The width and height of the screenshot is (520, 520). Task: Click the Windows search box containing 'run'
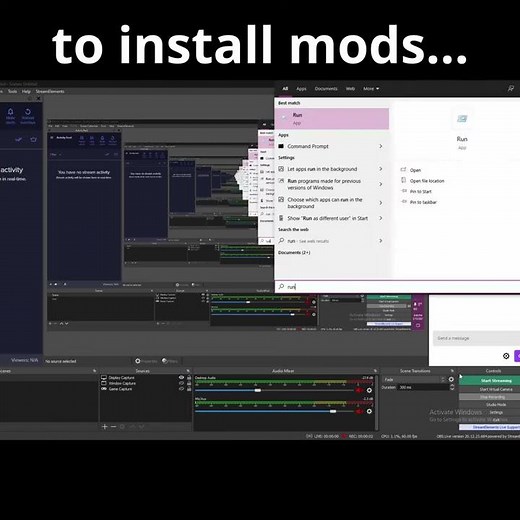397,287
